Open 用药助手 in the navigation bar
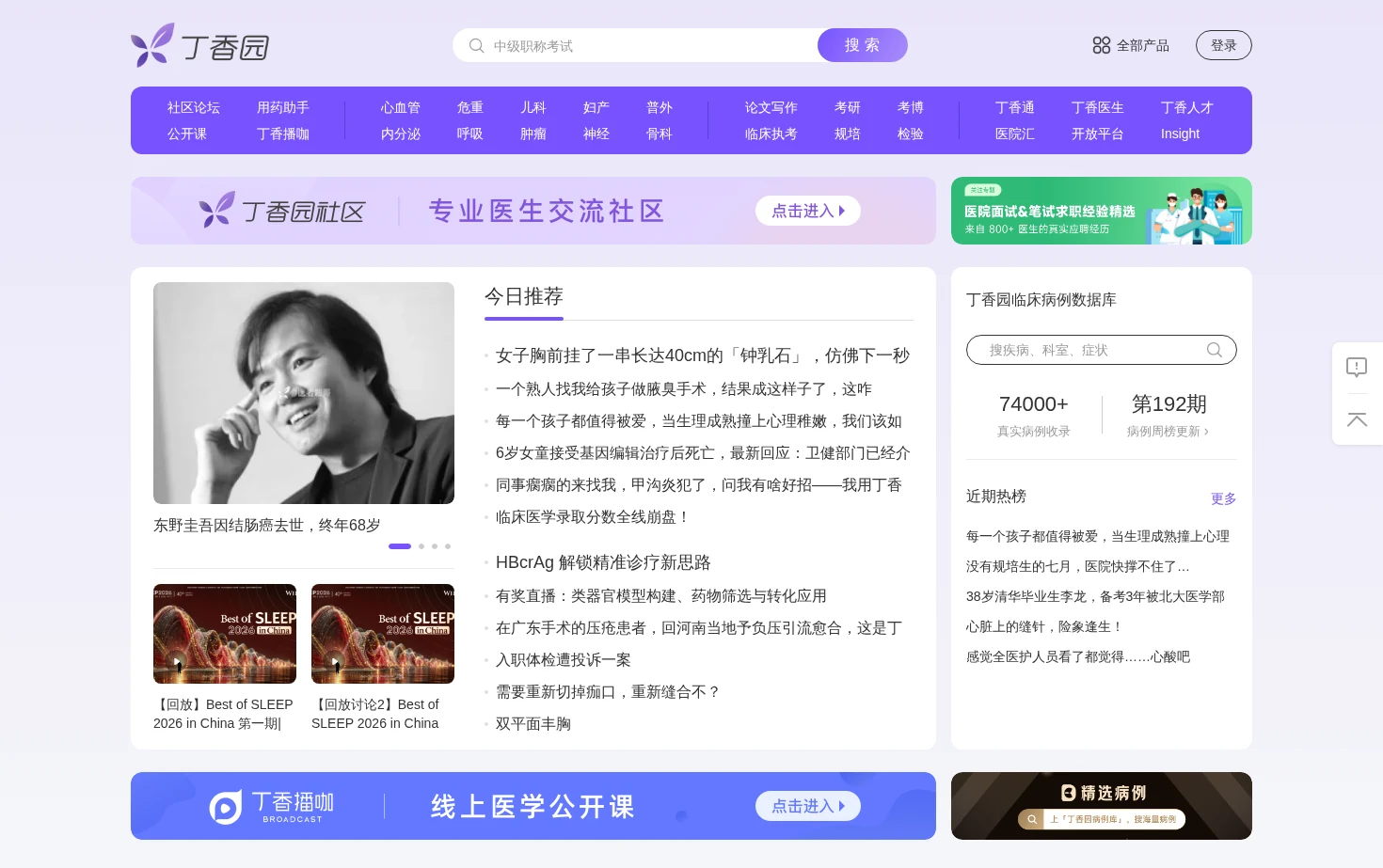Viewport: 1383px width, 868px height. coord(283,107)
